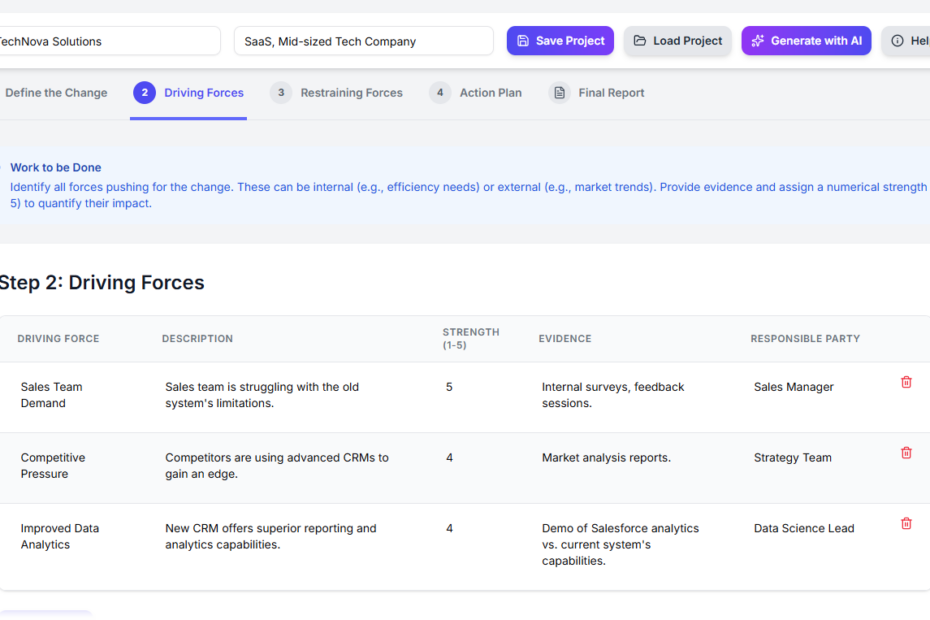Click the Data Science Lead responsible party
Image resolution: width=930 pixels, height=620 pixels.
pos(804,528)
